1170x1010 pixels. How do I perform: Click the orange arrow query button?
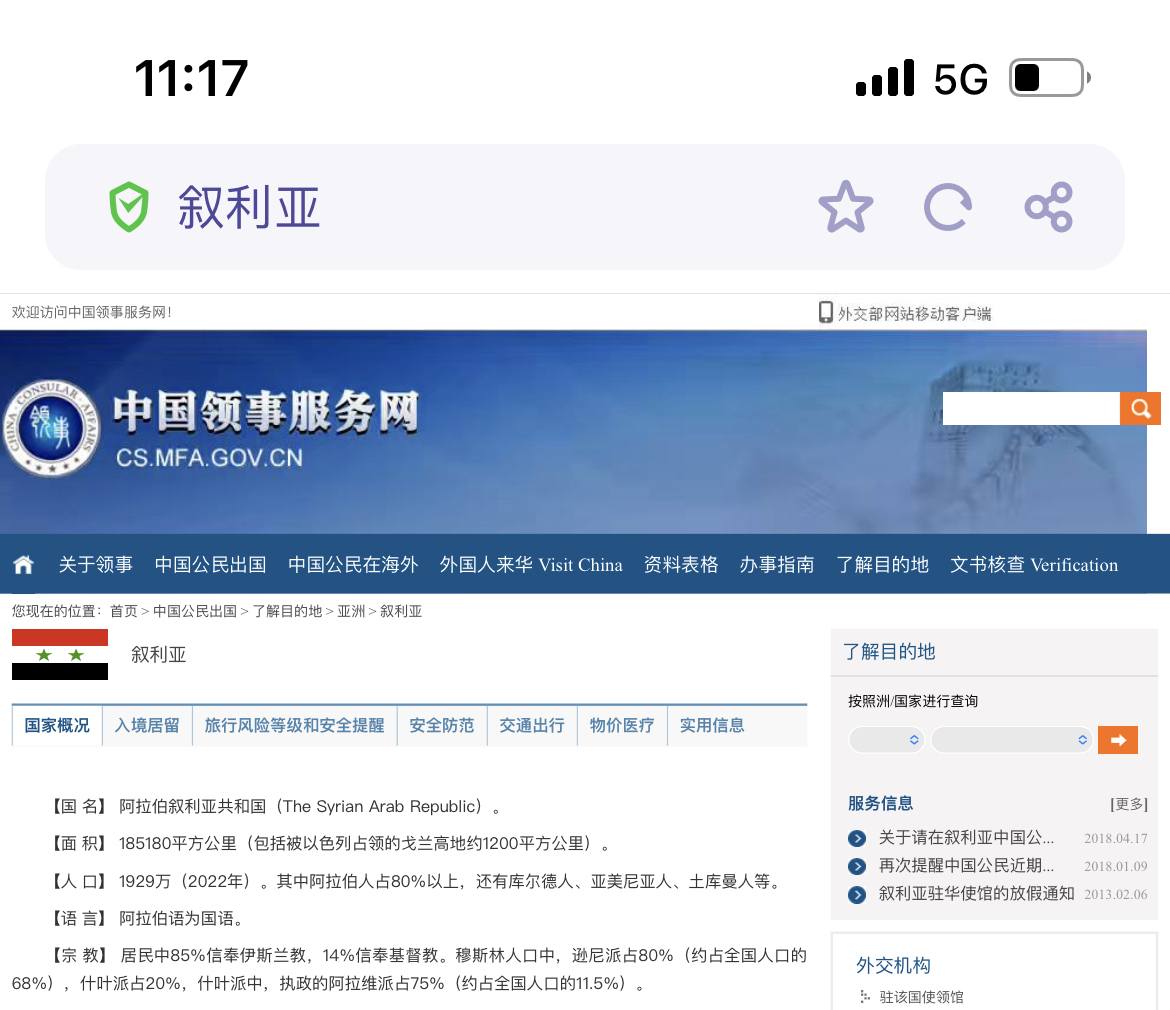pos(1117,740)
